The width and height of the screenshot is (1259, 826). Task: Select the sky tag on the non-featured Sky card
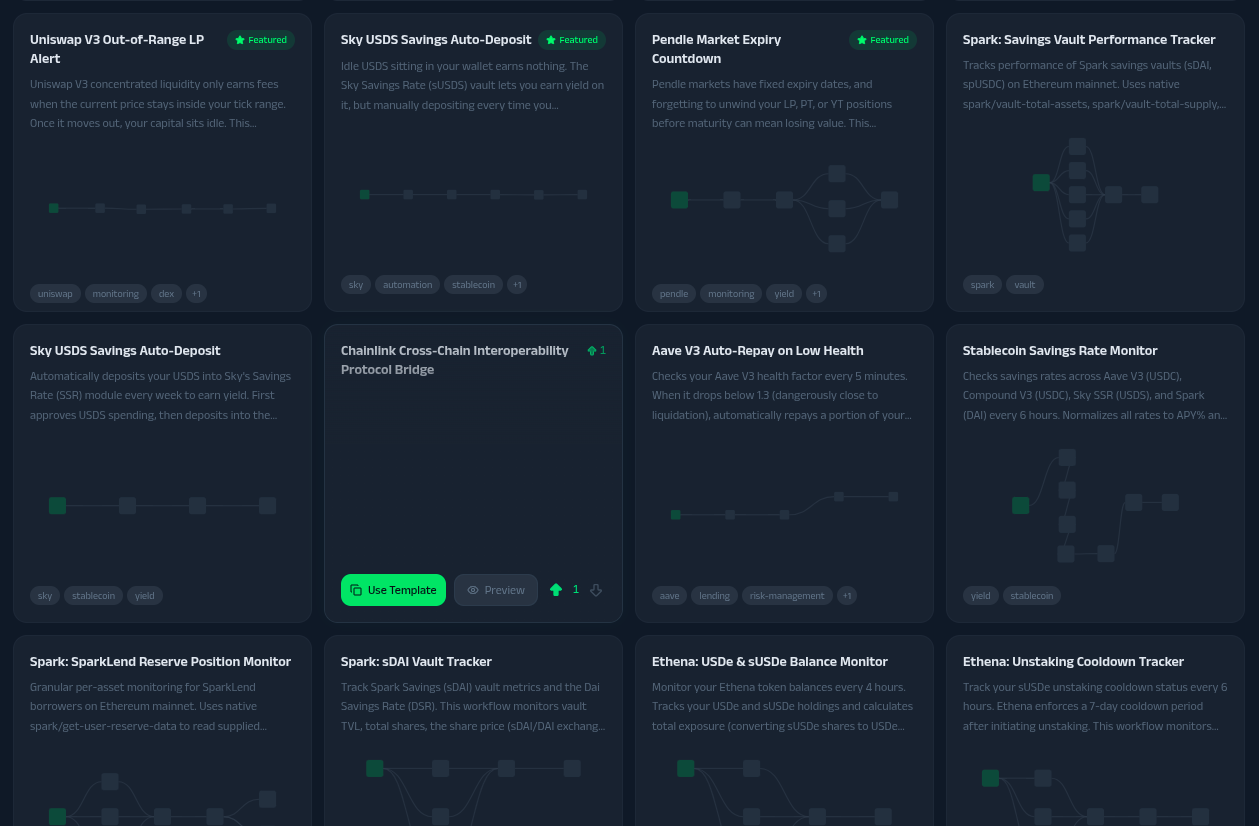45,596
